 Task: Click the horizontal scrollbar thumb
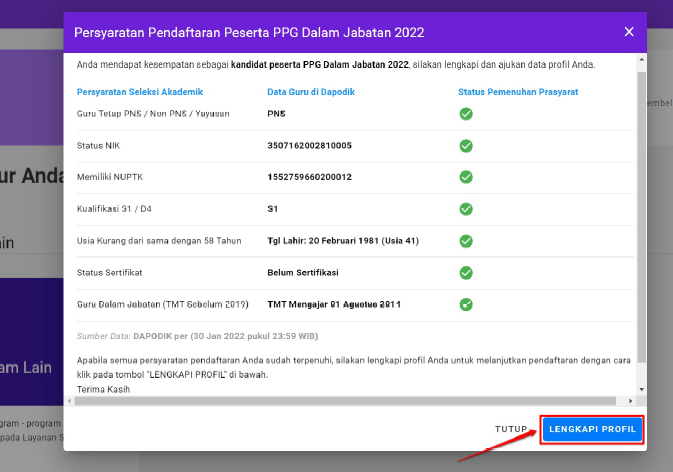(345, 401)
